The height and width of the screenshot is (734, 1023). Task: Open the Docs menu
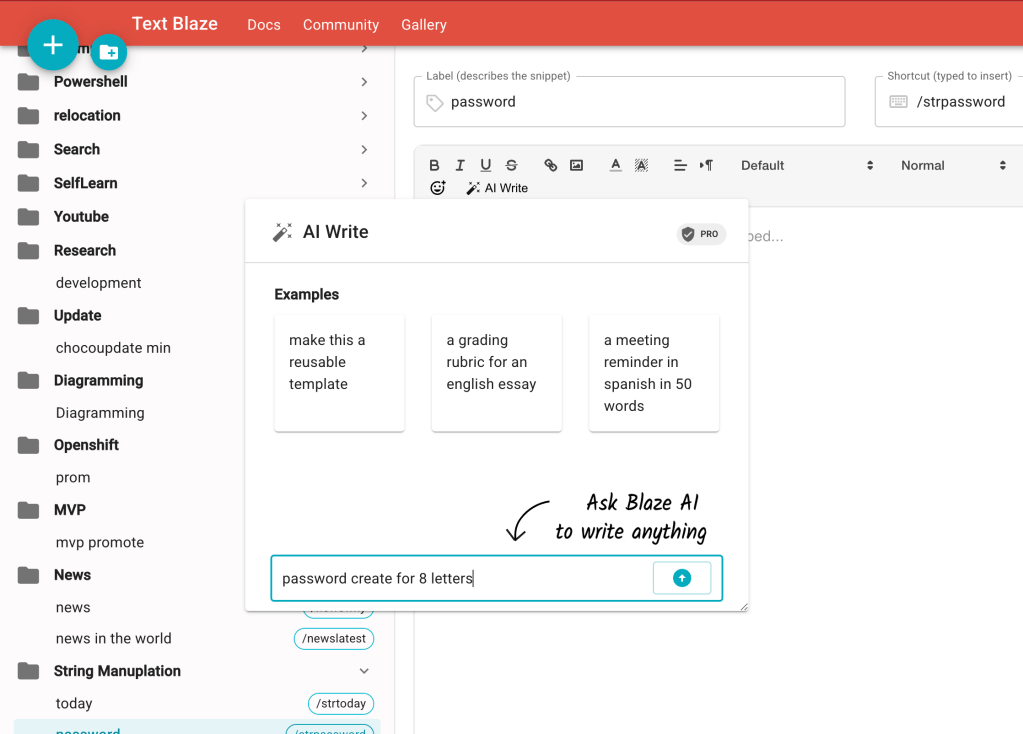tap(264, 25)
